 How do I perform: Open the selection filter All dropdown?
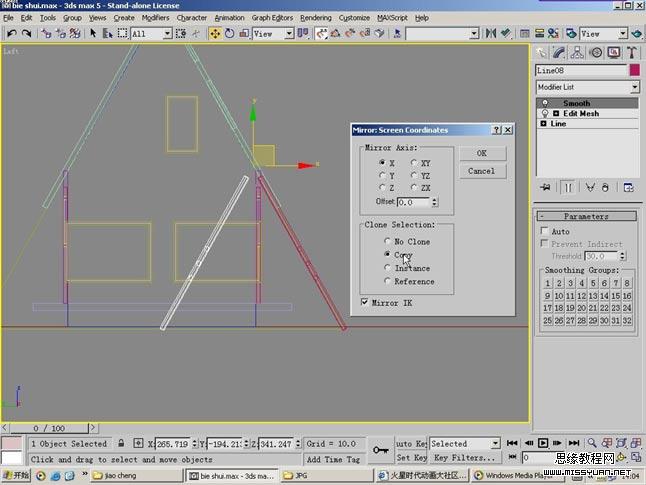click(167, 34)
